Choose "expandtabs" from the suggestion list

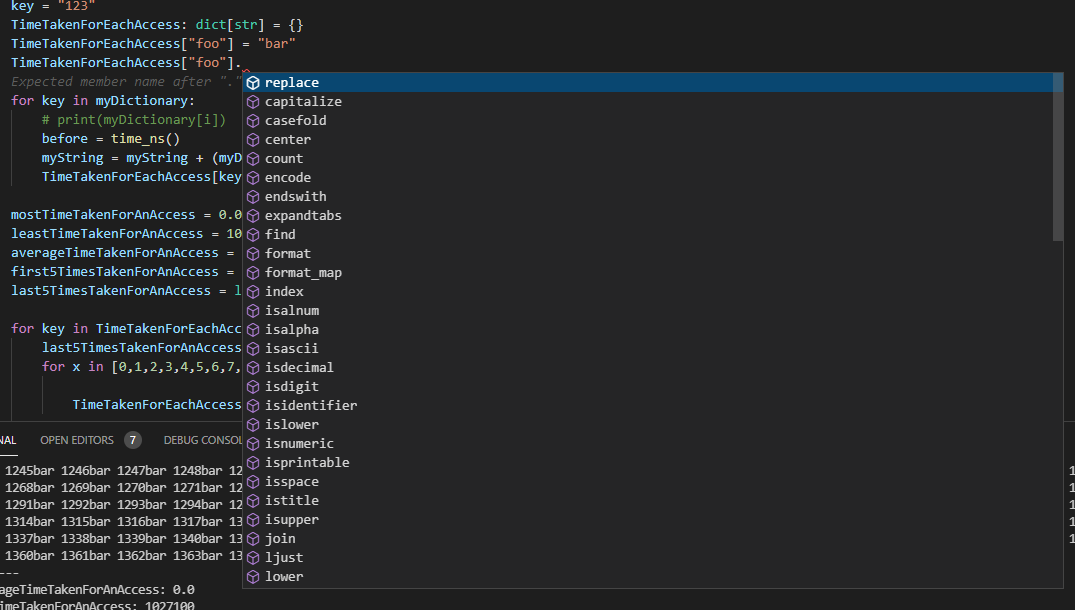tap(303, 215)
